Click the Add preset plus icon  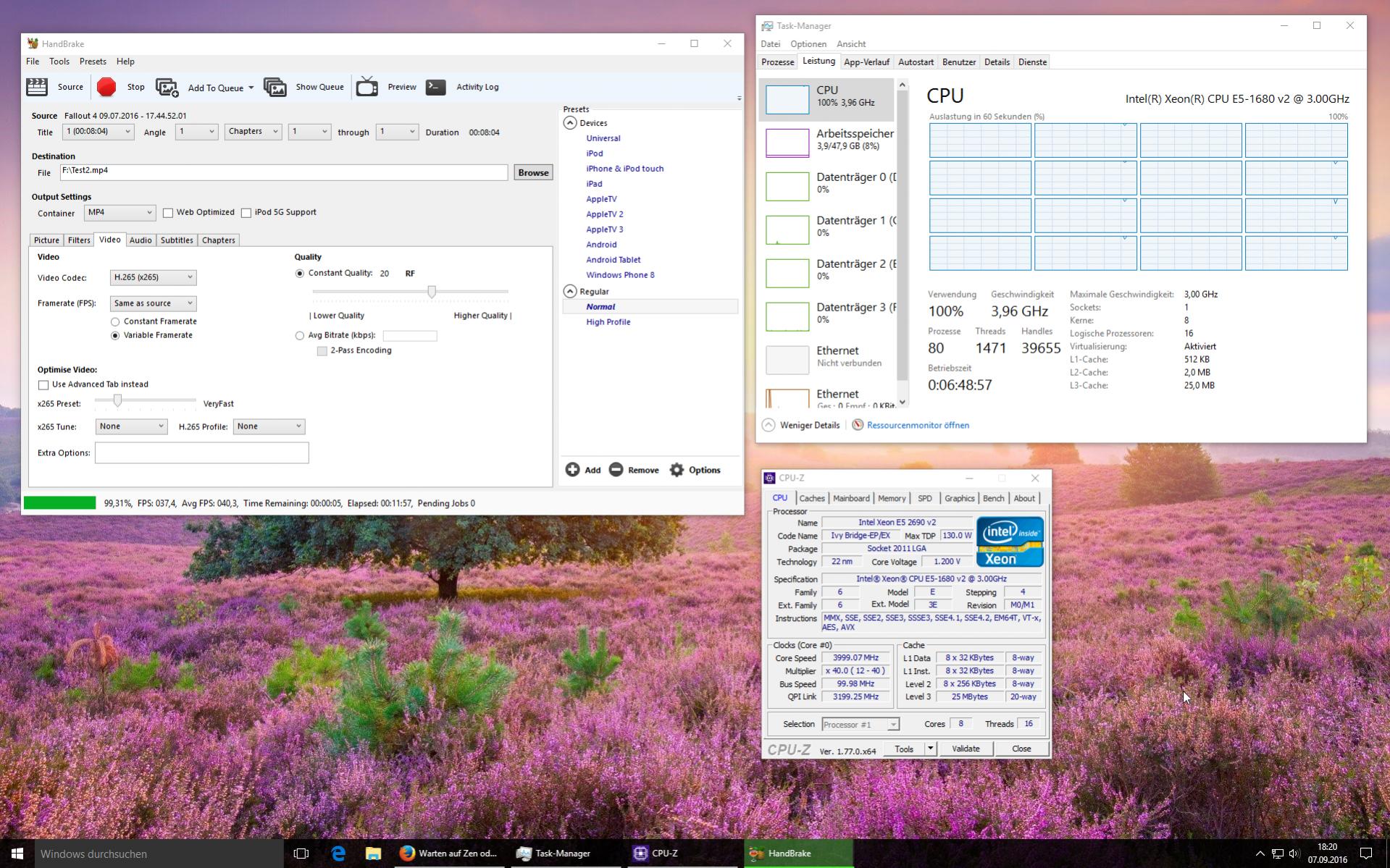point(572,470)
